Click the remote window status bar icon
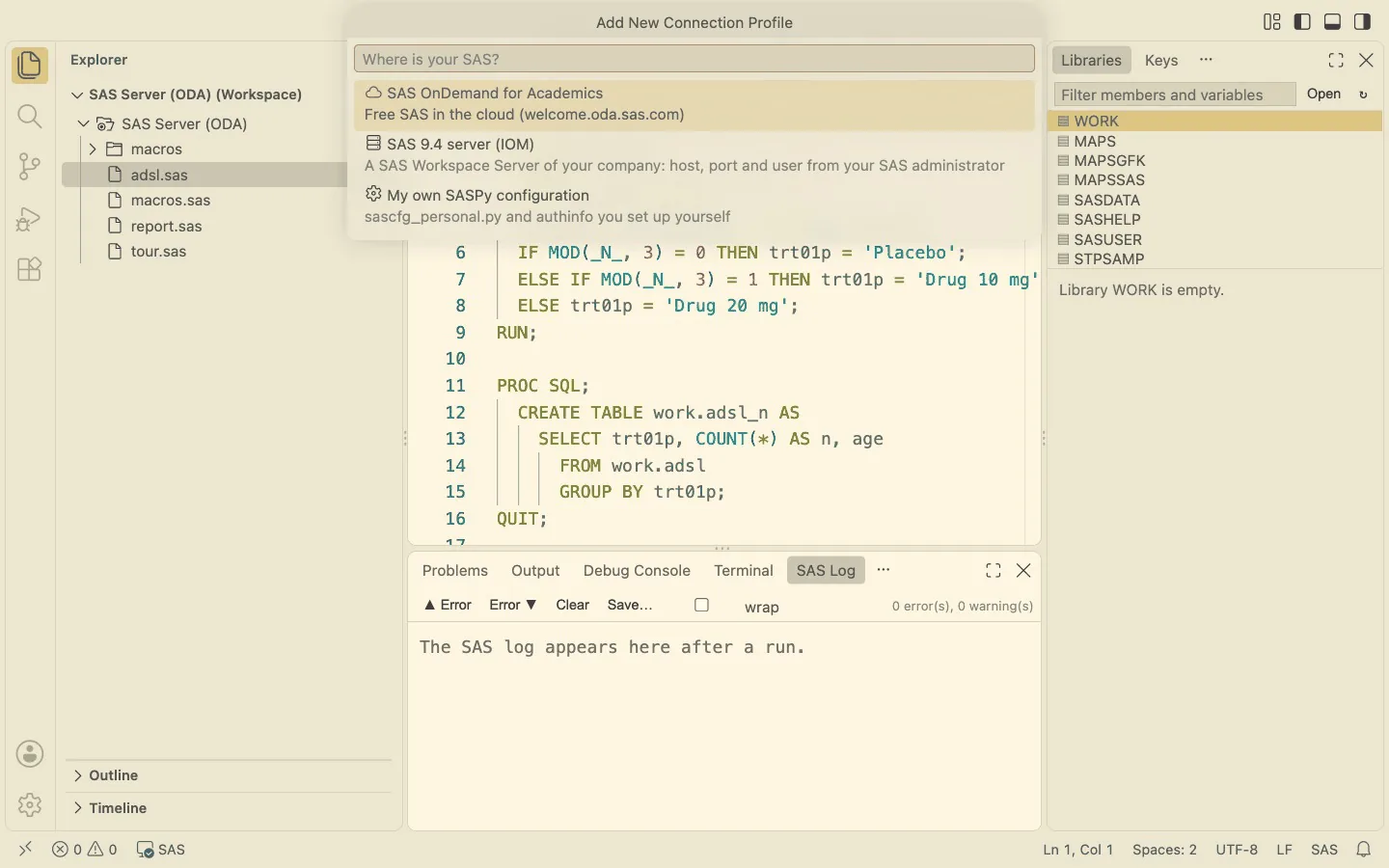The height and width of the screenshot is (868, 1389). pos(26,849)
